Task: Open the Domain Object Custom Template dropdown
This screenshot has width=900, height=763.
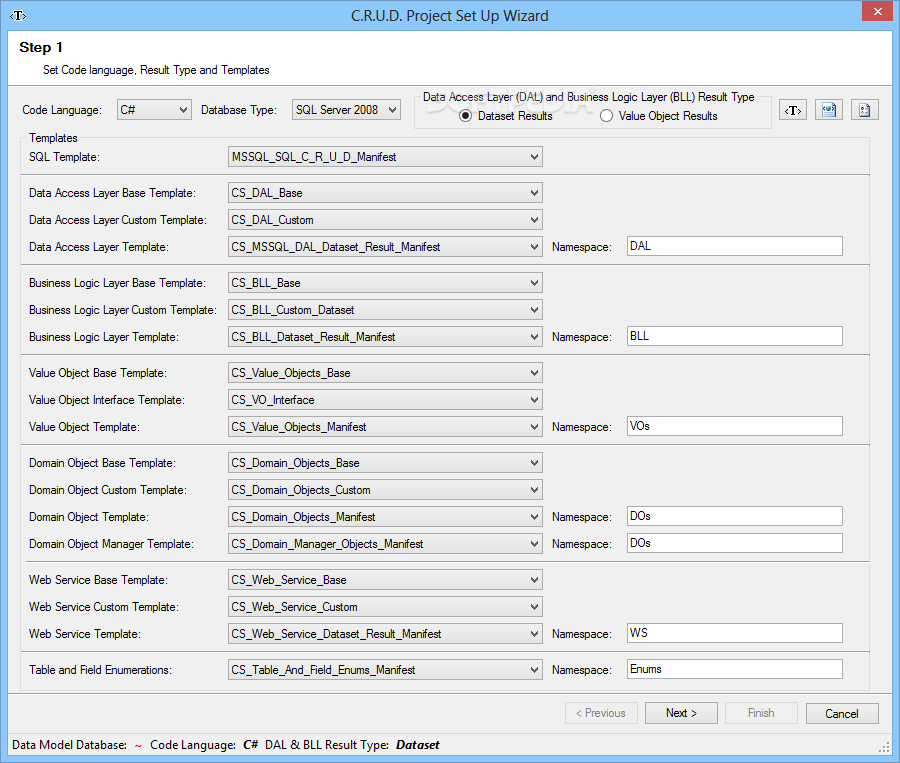Action: pyautogui.click(x=385, y=490)
